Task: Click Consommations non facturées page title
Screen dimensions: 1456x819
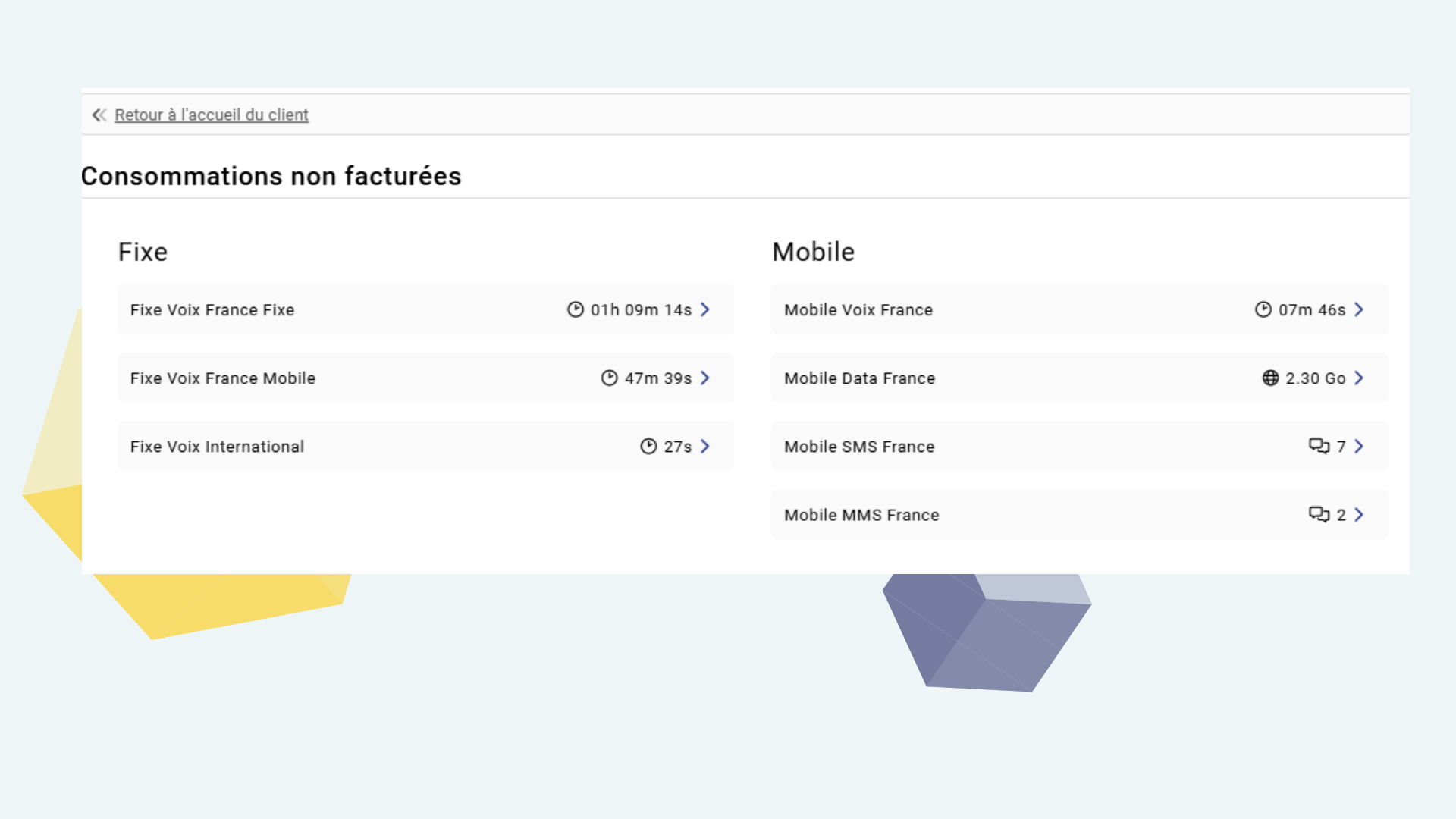Action: tap(271, 176)
